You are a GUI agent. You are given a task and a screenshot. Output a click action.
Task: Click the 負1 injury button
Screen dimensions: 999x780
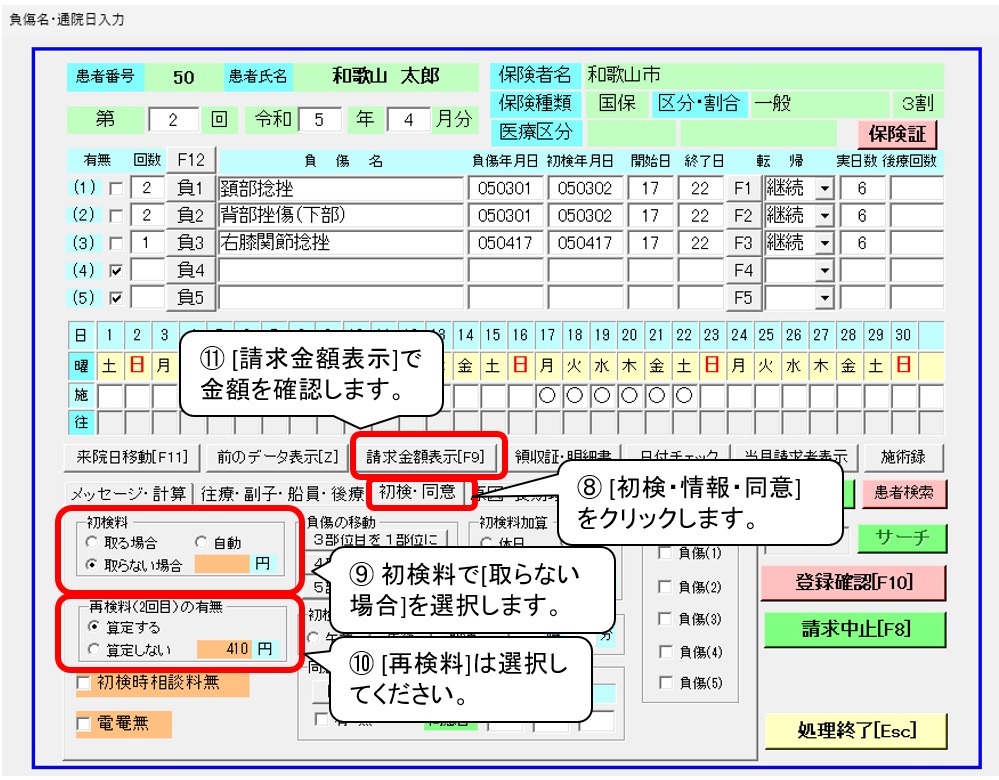point(190,188)
